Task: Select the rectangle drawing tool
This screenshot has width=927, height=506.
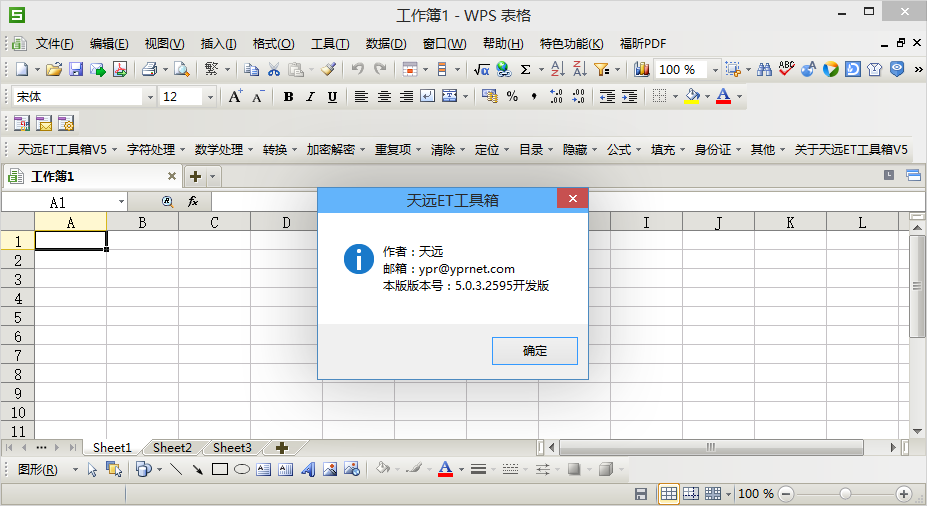Action: (x=220, y=469)
